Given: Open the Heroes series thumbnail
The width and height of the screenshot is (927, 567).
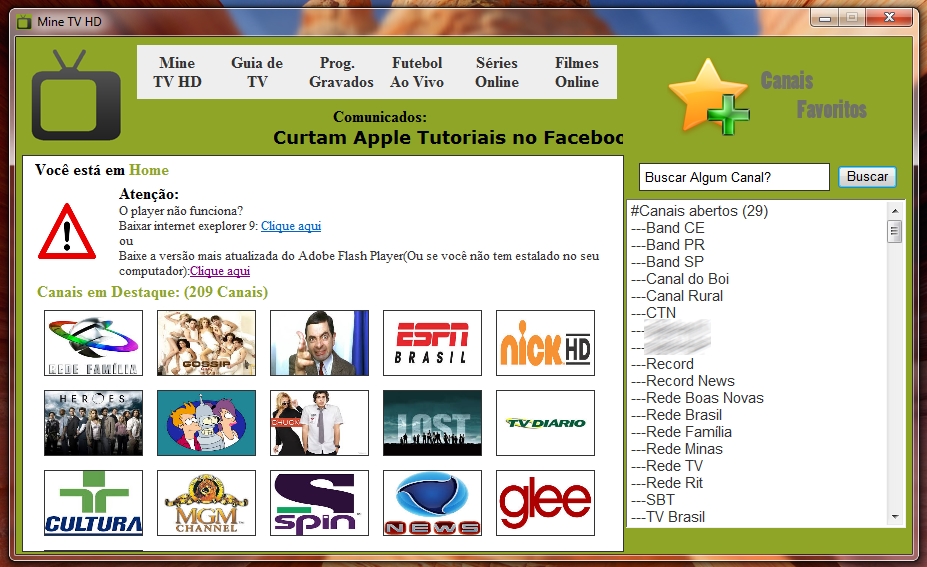Looking at the screenshot, I should [x=93, y=423].
